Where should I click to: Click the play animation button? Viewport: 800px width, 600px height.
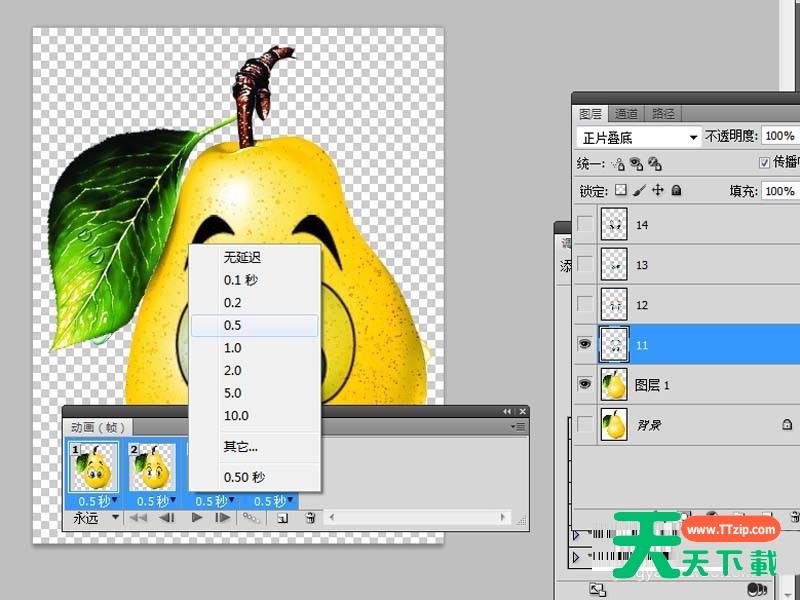pyautogui.click(x=197, y=518)
